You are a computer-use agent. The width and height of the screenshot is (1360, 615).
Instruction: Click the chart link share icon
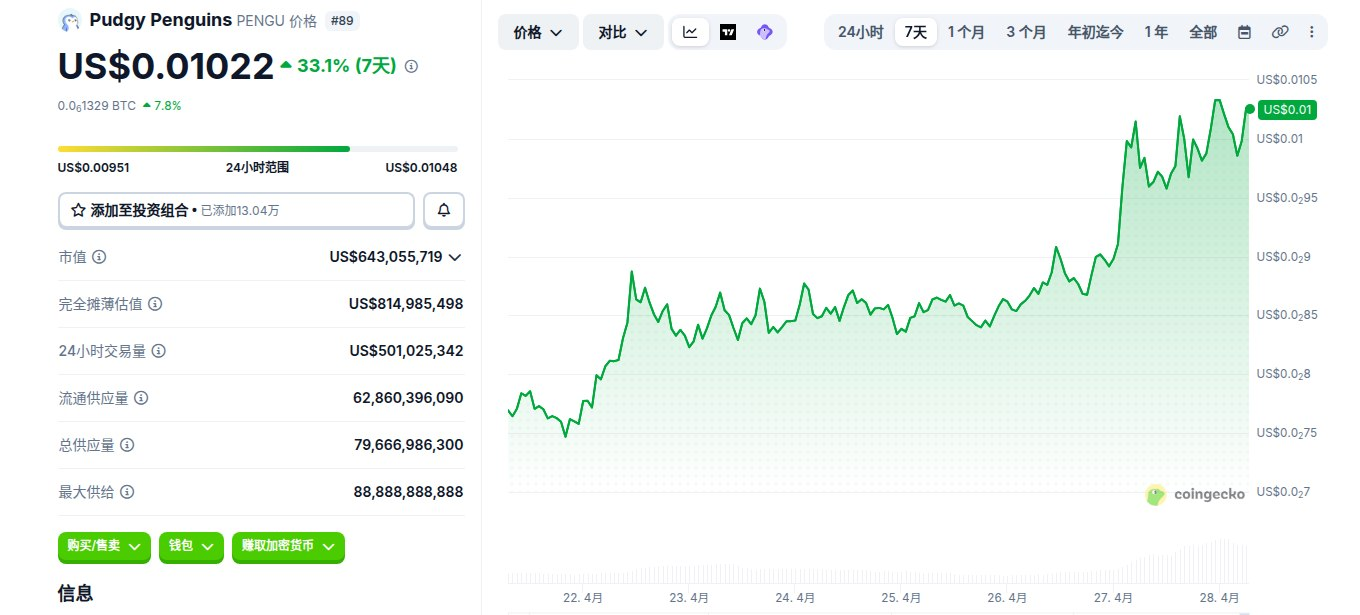click(1279, 32)
